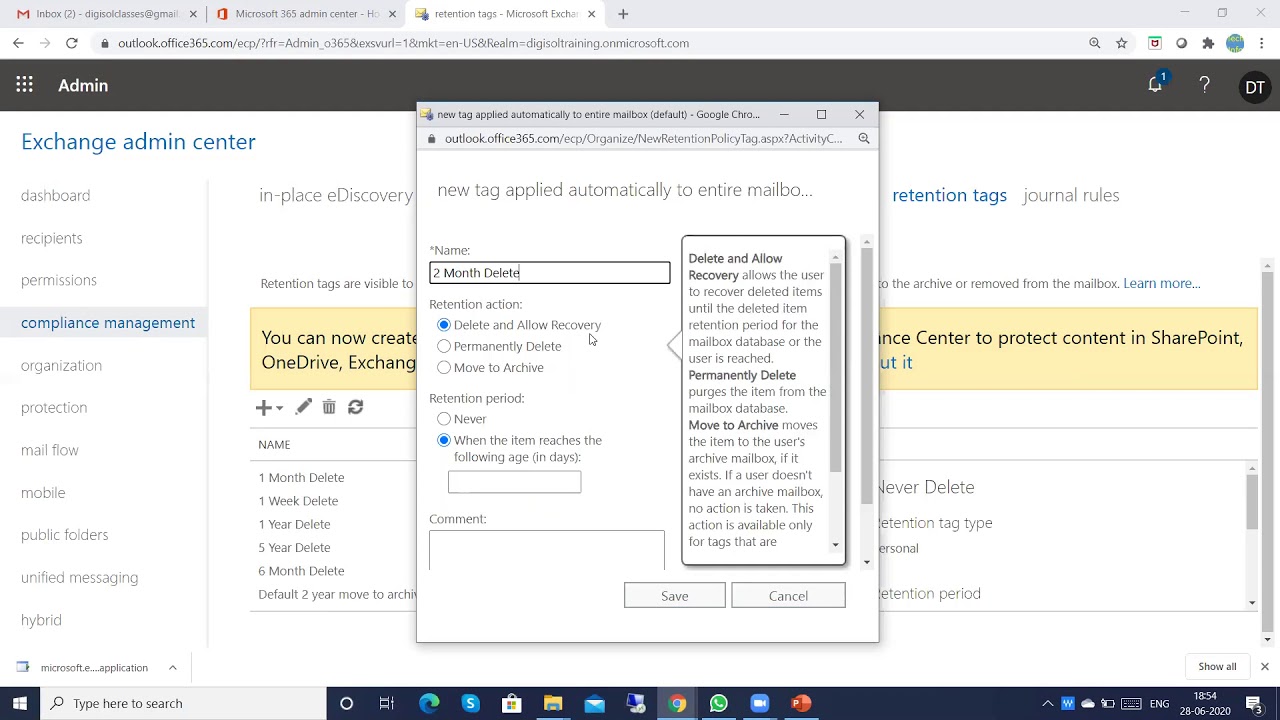Open Skype from taskbar
This screenshot has height=720, width=1280.
pos(470,703)
